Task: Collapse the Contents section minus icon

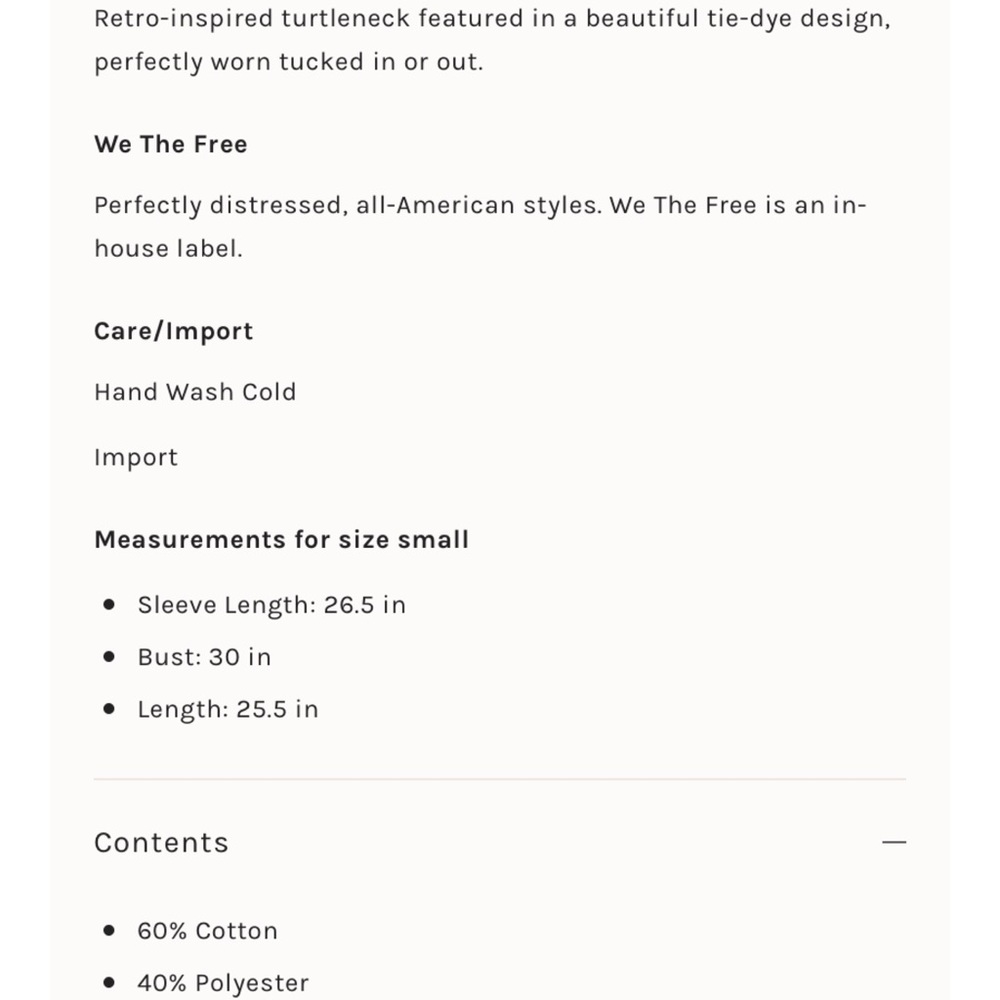Action: [x=893, y=842]
